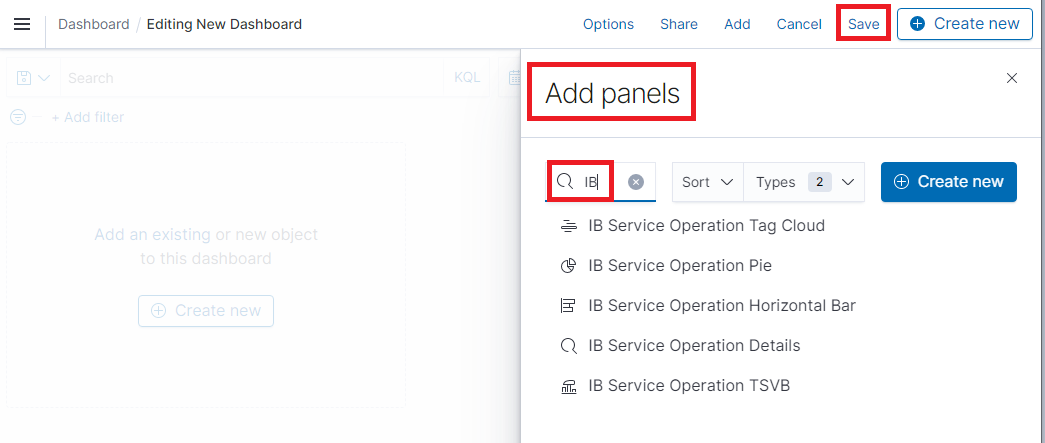This screenshot has height=443, width=1045.
Task: Go to the Dashboard breadcrumb link
Action: pos(93,24)
